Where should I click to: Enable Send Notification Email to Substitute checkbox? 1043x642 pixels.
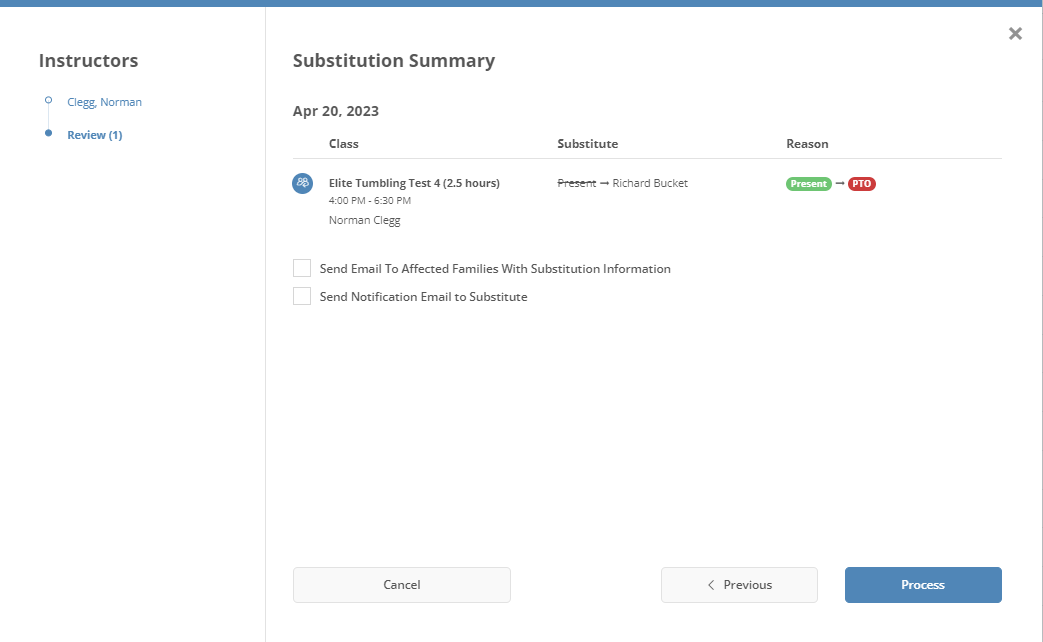point(302,296)
